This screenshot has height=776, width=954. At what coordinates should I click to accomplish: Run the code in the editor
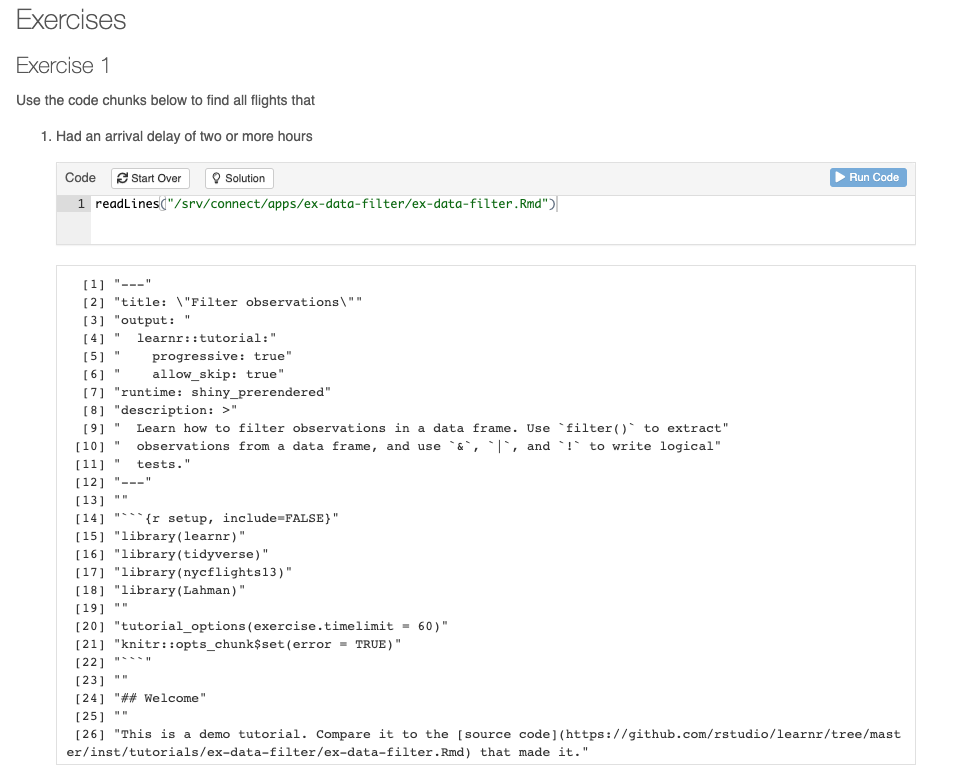click(868, 177)
